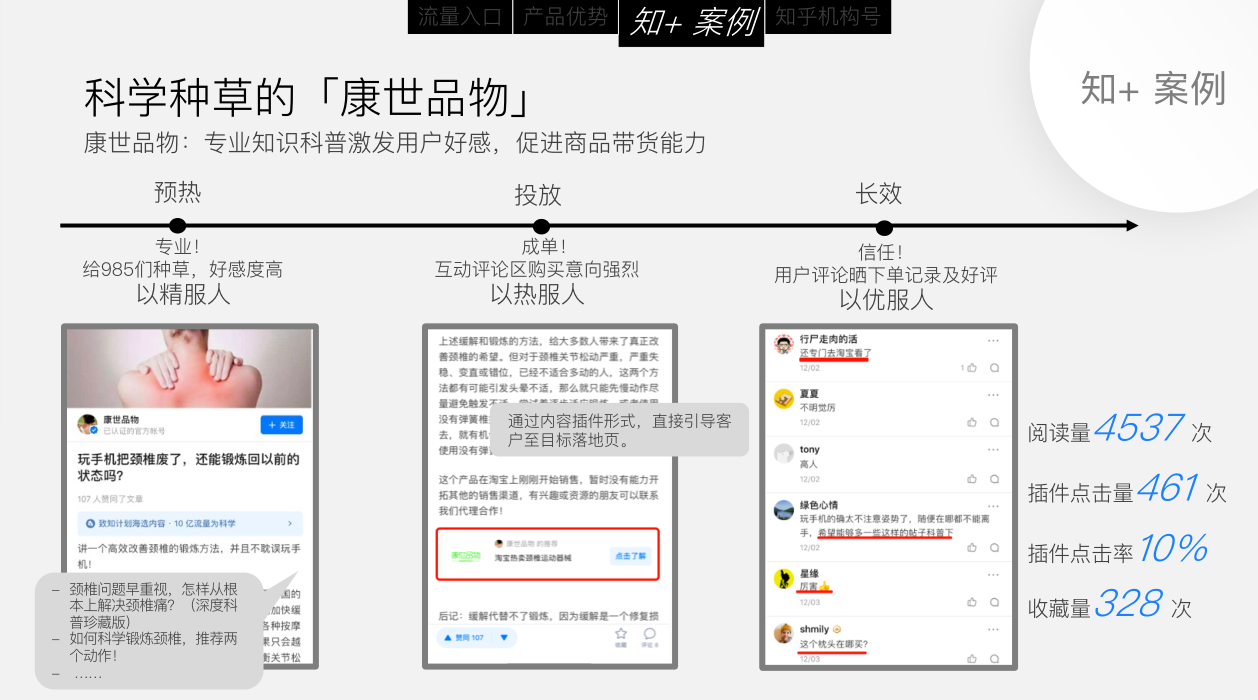Viewport: 1258px width, 700px height.
Task: Click the thumbs-up icon on 行尸走肉的活 comment
Action: click(970, 367)
